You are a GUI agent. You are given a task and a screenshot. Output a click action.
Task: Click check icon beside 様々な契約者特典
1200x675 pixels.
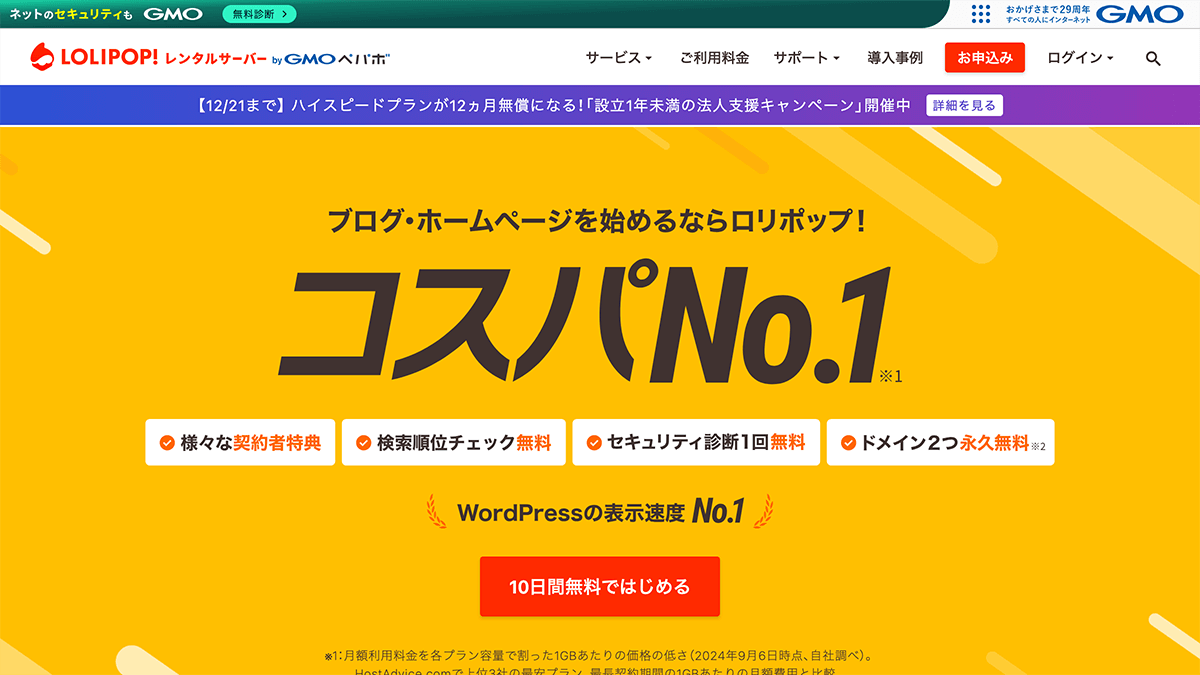click(167, 443)
